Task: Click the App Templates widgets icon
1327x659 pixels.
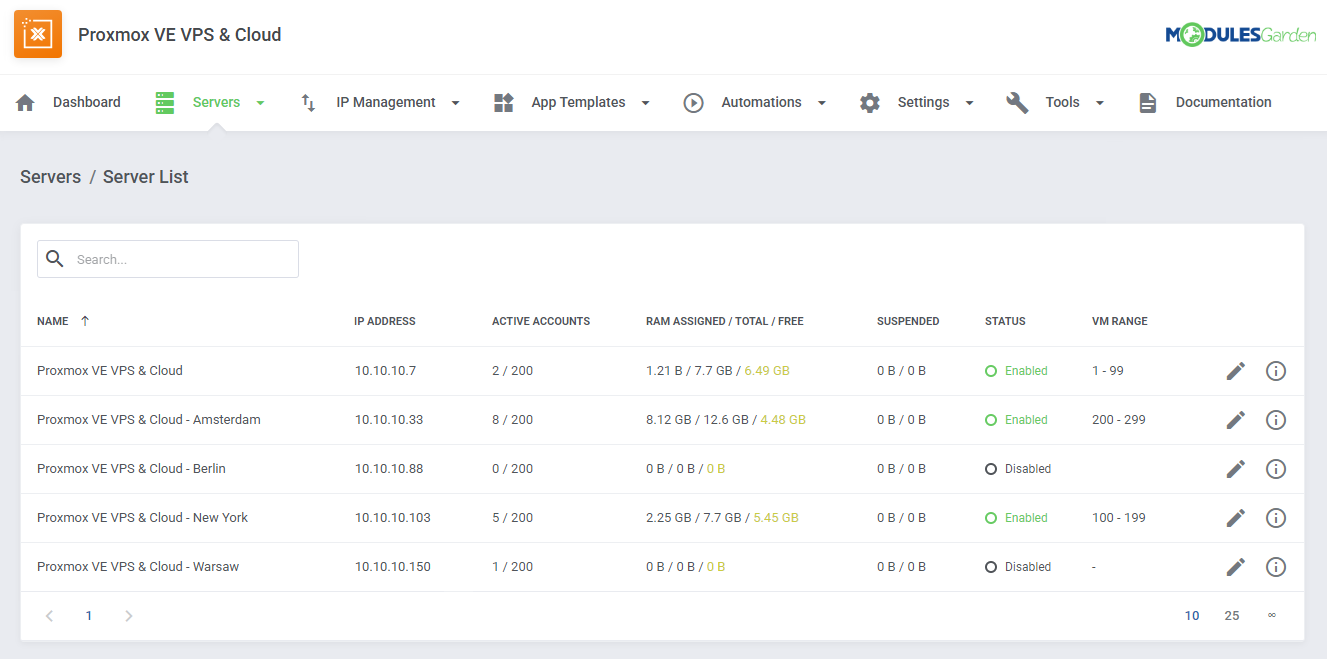Action: (x=504, y=102)
